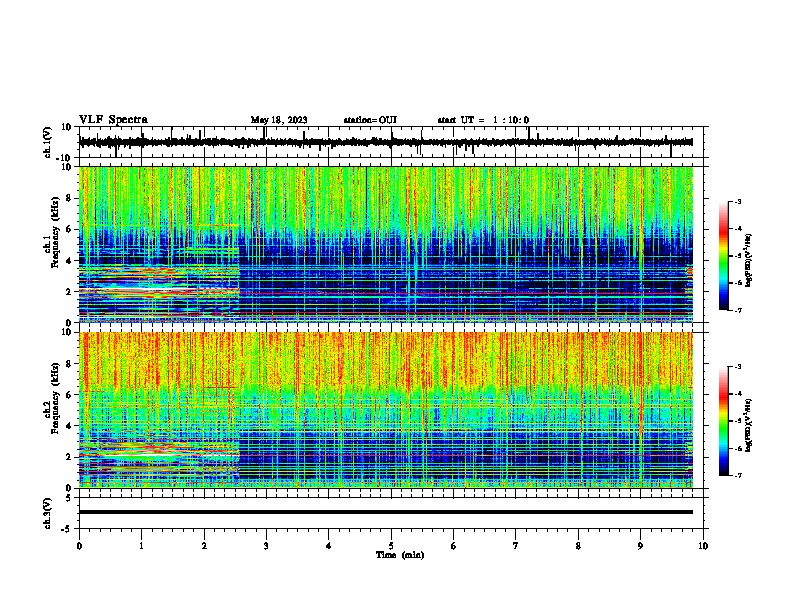Click the ch.3(V) flat black trace
Image resolution: width=792 pixels, height=612 pixels.
(x=386, y=512)
